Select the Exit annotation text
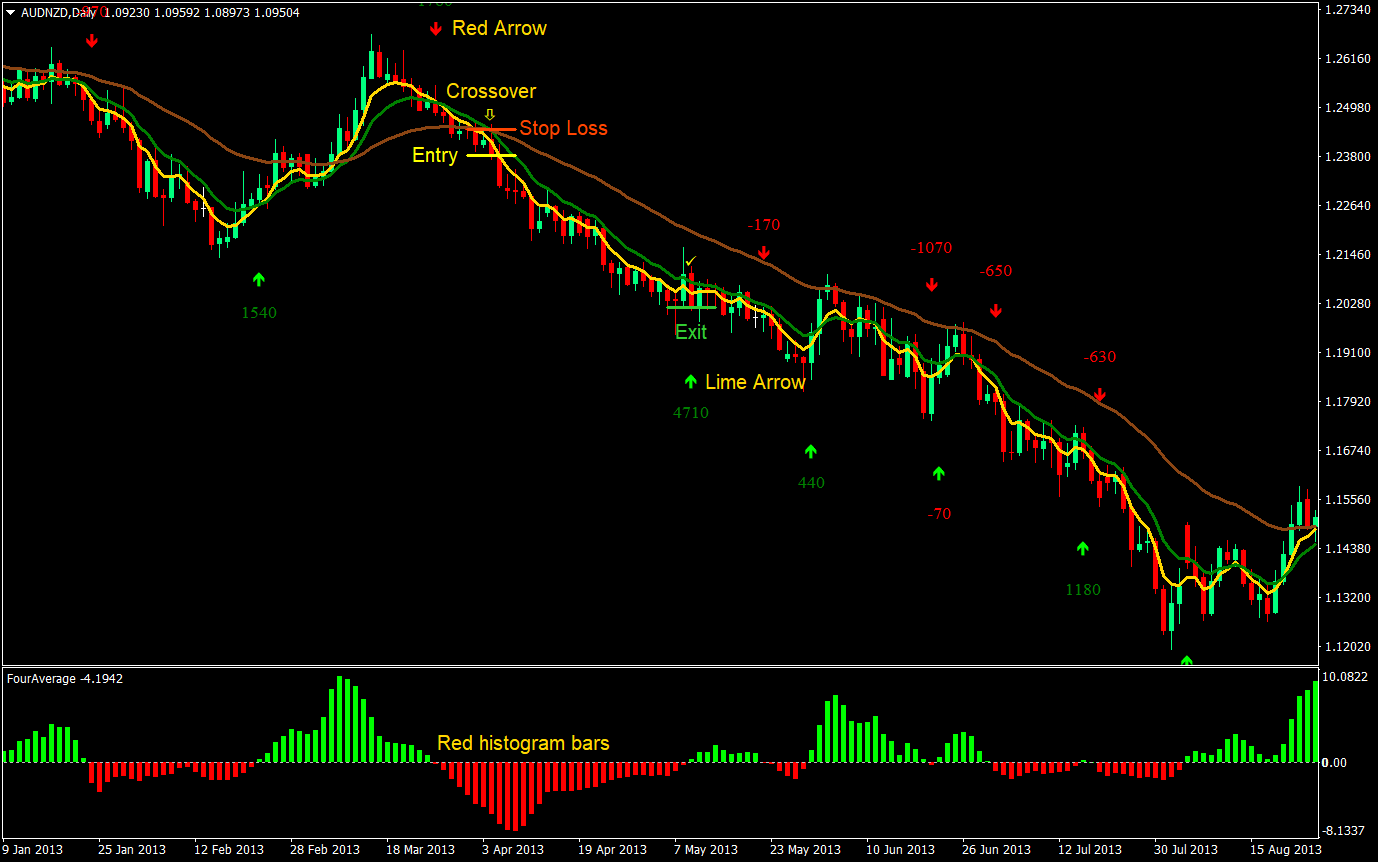Image resolution: width=1378 pixels, height=862 pixels. point(690,332)
